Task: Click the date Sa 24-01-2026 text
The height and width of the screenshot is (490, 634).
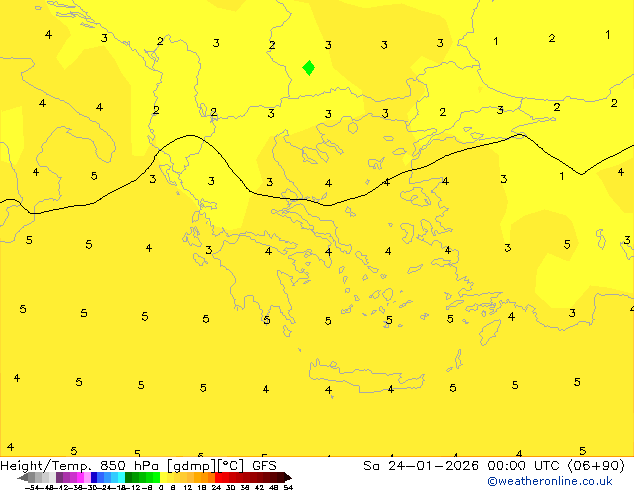Action: click(x=418, y=465)
